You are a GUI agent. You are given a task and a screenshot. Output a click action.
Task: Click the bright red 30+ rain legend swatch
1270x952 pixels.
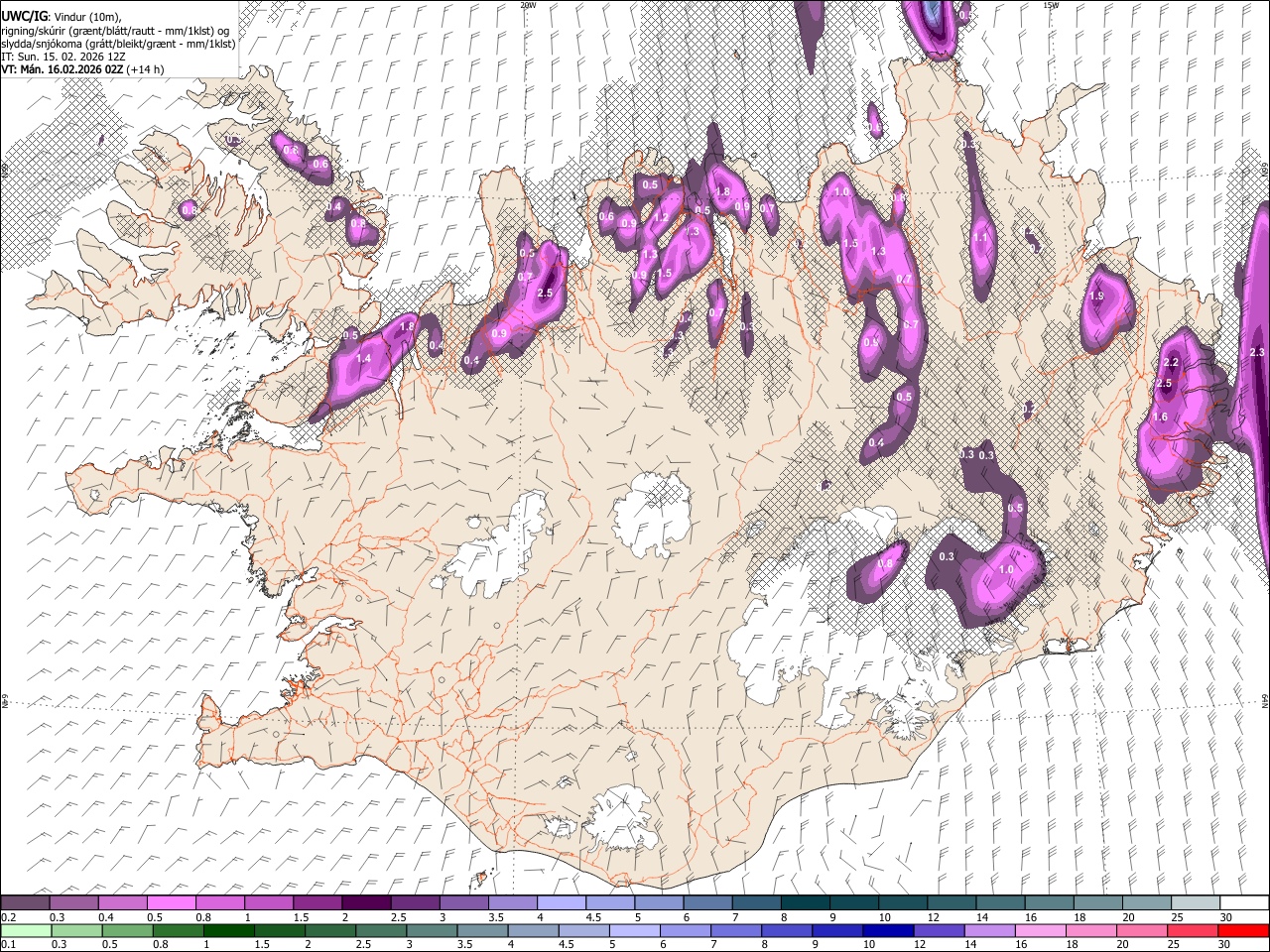pyautogui.click(x=1243, y=930)
